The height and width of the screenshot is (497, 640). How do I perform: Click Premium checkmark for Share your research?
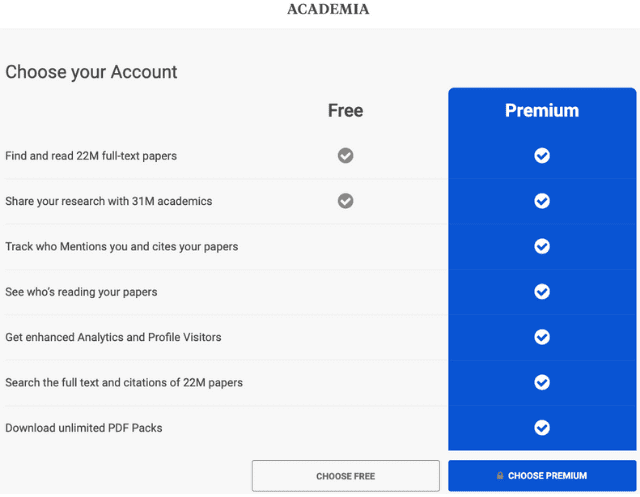tap(542, 201)
